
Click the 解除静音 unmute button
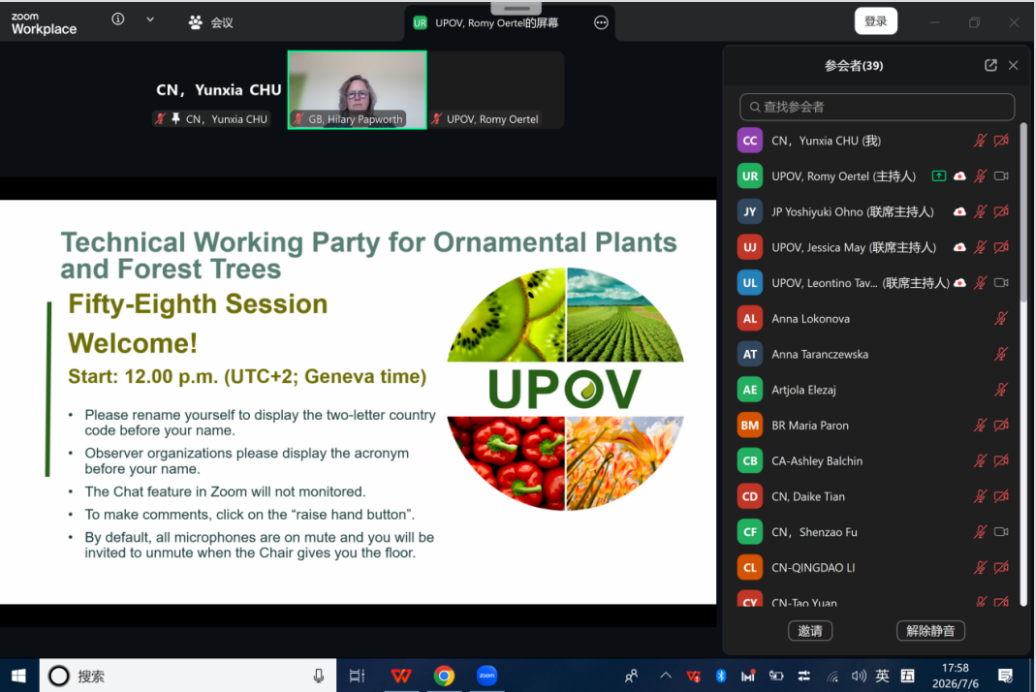pyautogui.click(x=930, y=631)
